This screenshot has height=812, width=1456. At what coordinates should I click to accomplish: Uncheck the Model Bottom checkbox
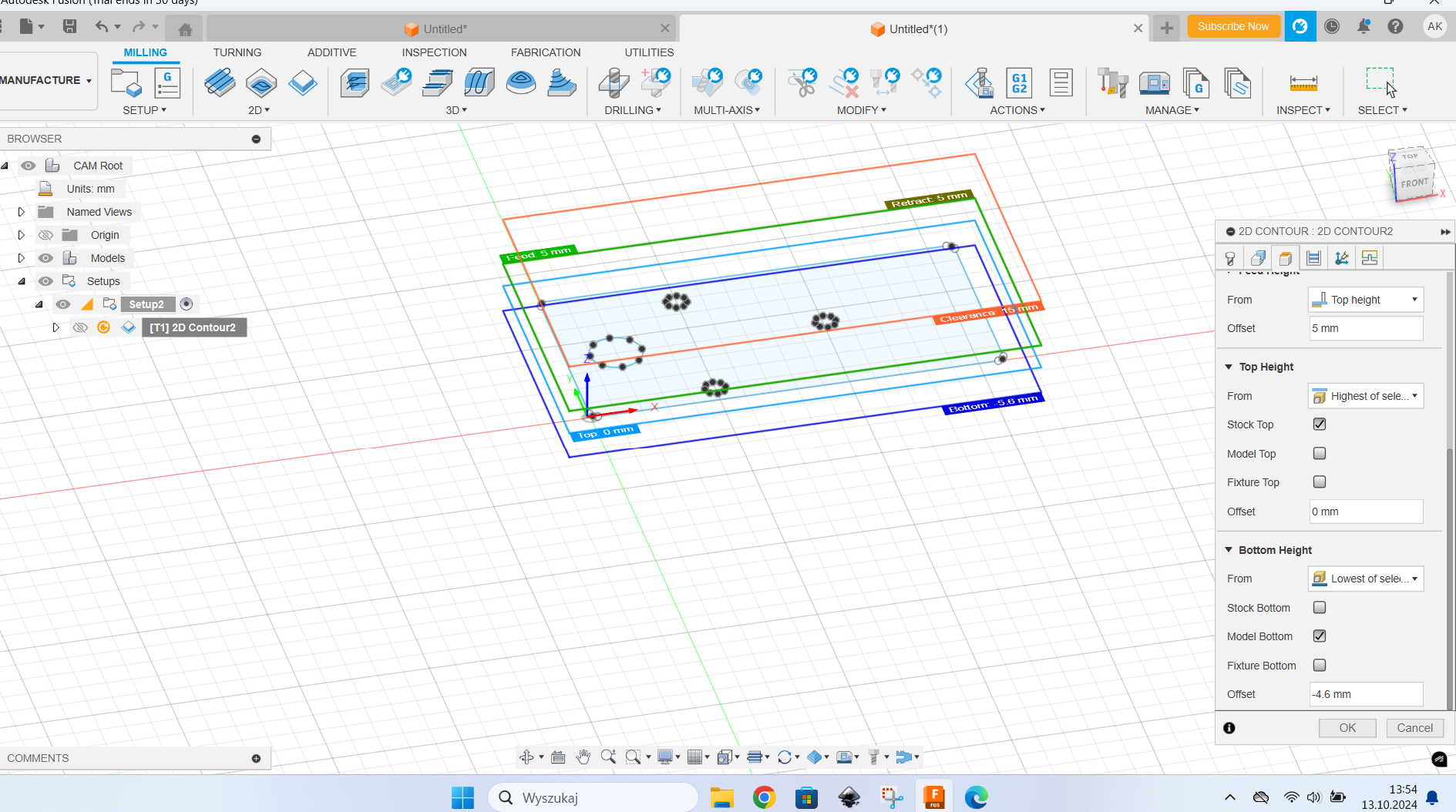click(x=1320, y=636)
